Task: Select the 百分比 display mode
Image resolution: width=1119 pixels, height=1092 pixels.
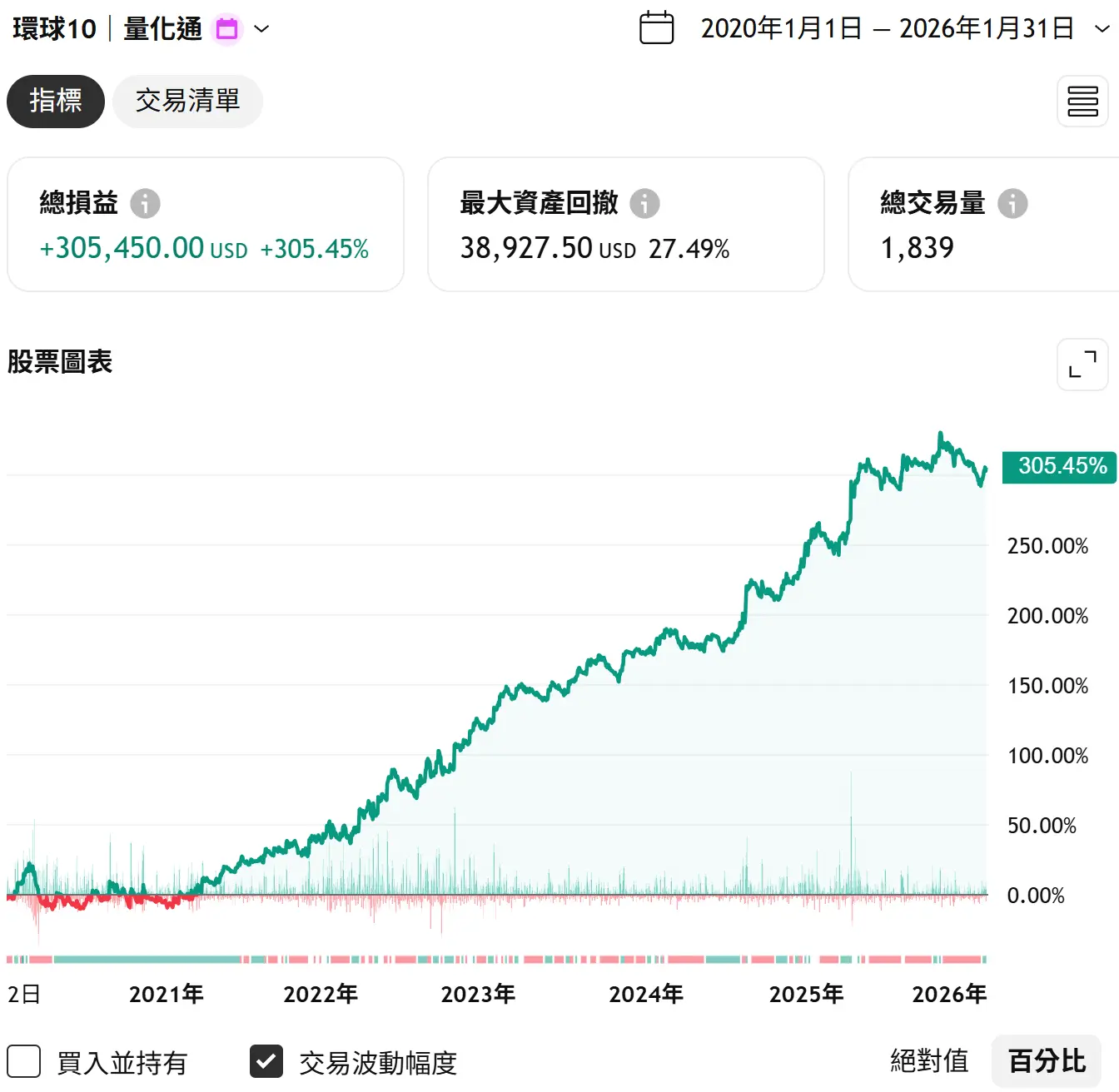Action: click(x=1047, y=1061)
